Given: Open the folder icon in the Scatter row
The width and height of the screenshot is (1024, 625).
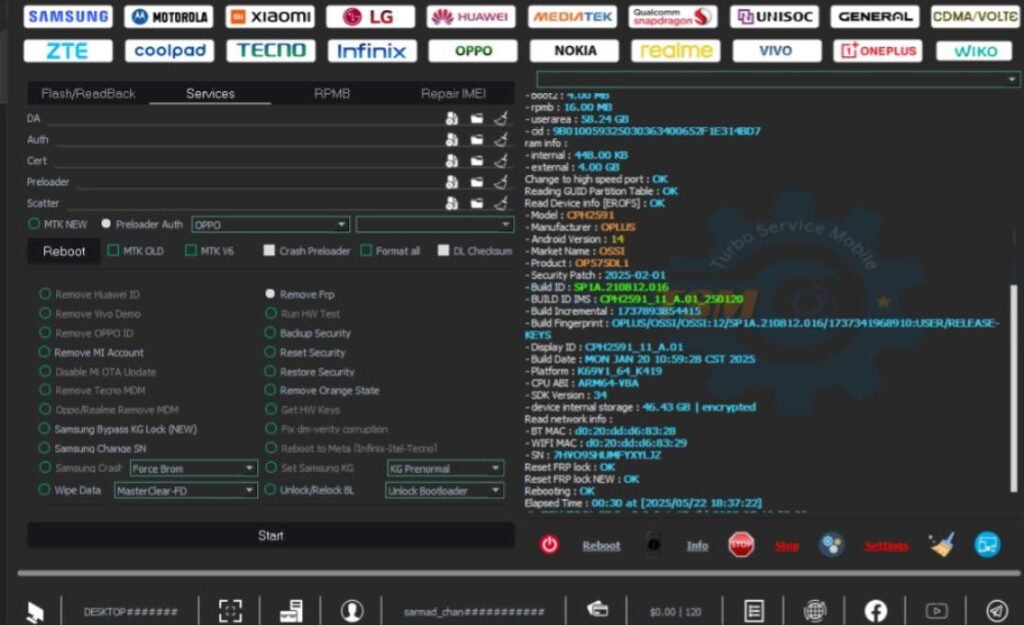Looking at the screenshot, I should (x=477, y=203).
